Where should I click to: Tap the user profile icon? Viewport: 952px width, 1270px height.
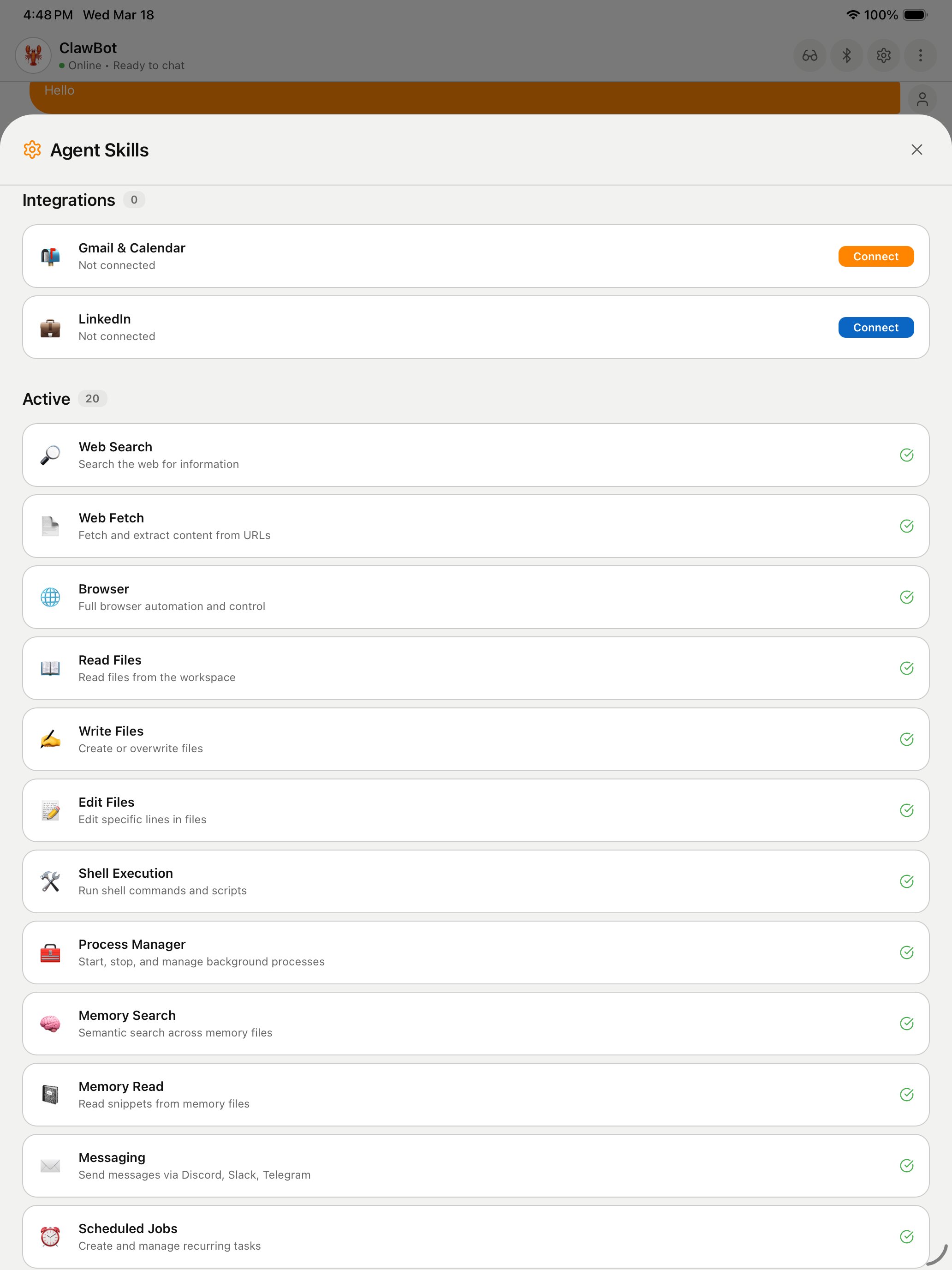point(922,99)
